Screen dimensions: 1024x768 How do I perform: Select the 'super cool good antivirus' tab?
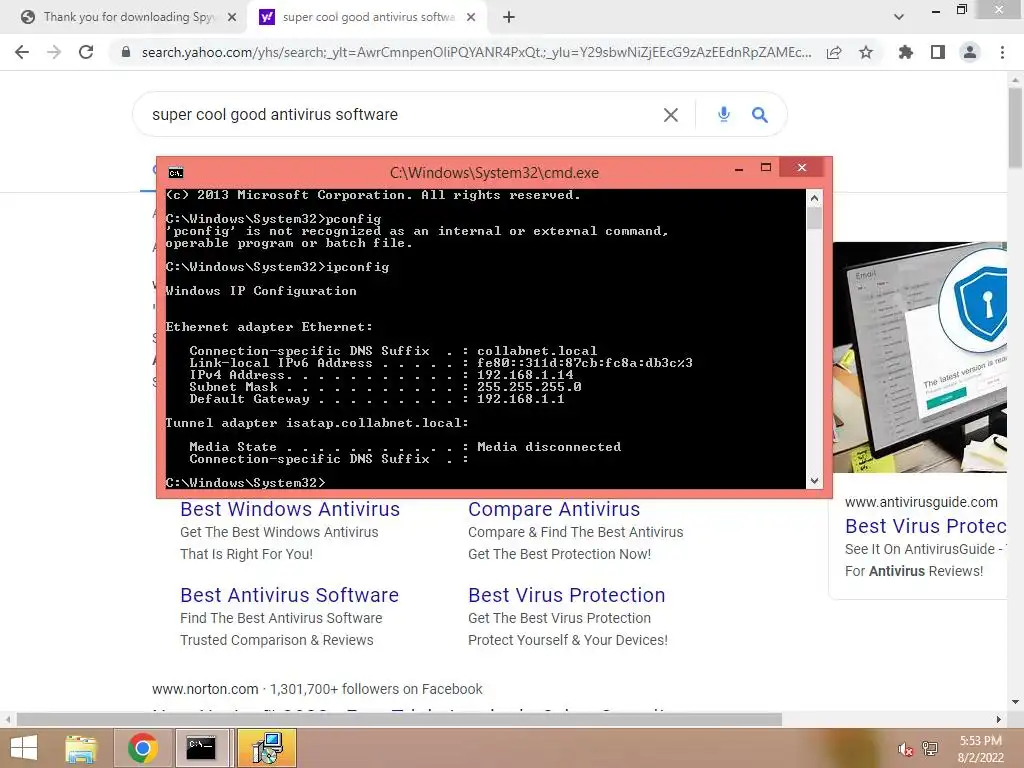(x=368, y=17)
